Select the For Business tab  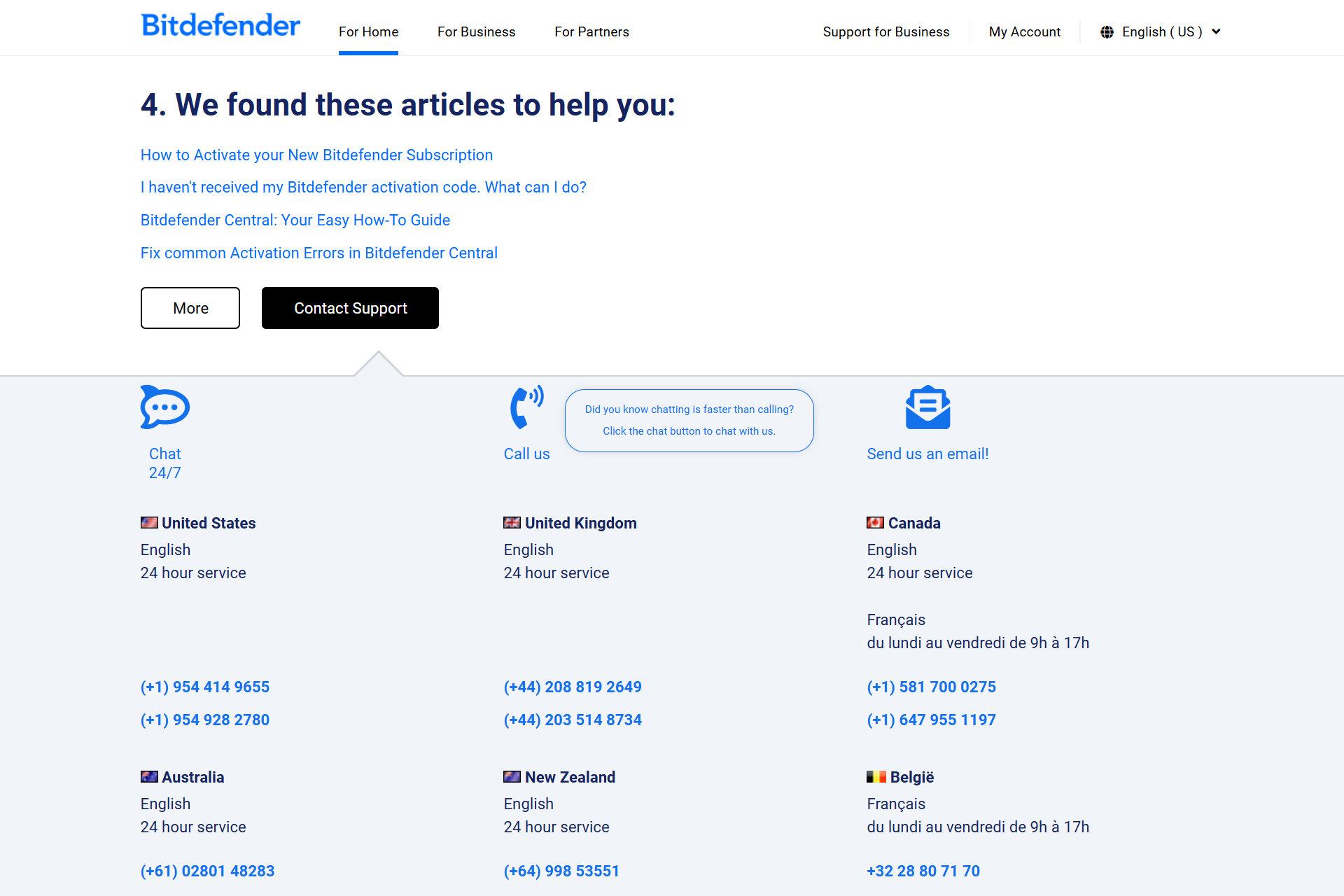tap(475, 32)
